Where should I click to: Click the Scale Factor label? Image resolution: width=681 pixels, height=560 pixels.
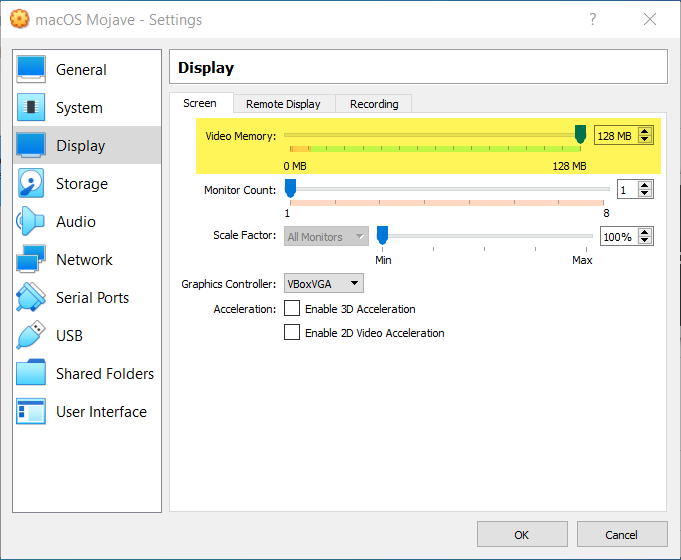[x=245, y=235]
